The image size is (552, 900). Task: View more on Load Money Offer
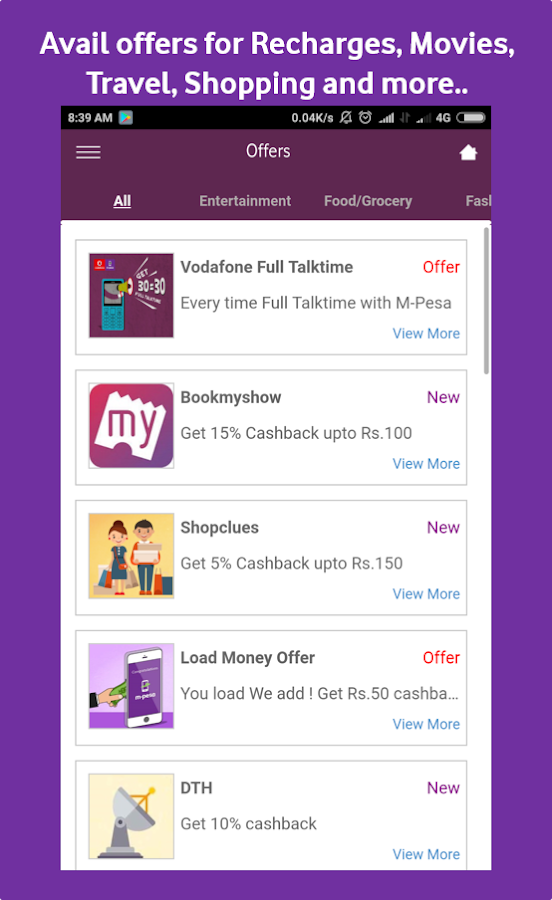(x=426, y=724)
